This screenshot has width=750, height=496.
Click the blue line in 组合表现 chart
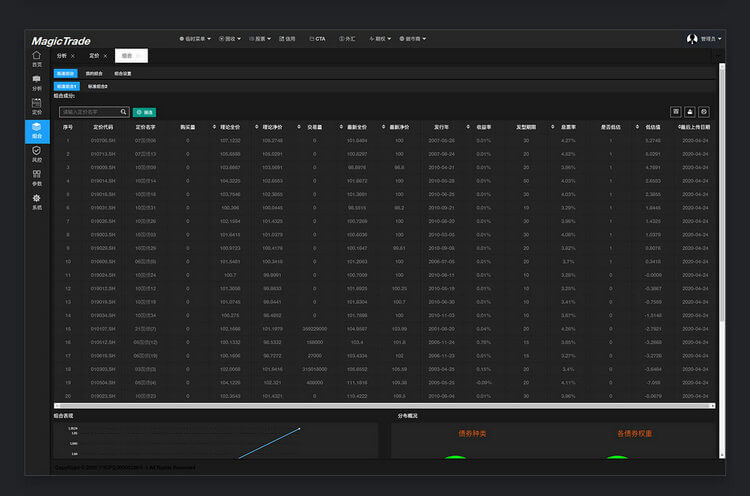pos(269,443)
